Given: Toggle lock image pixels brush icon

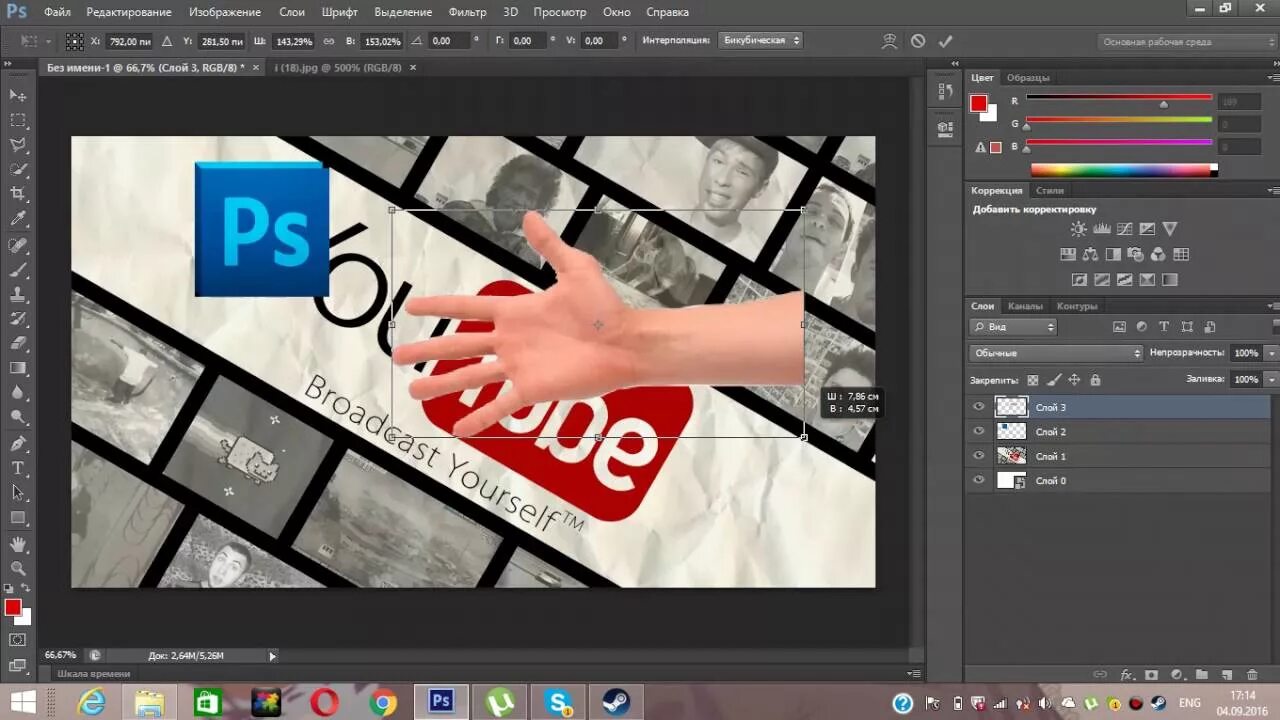Looking at the screenshot, I should 1054,380.
